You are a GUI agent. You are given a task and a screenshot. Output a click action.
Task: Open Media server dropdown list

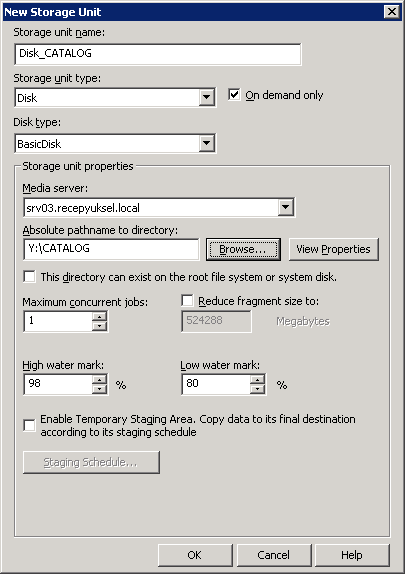(286, 208)
